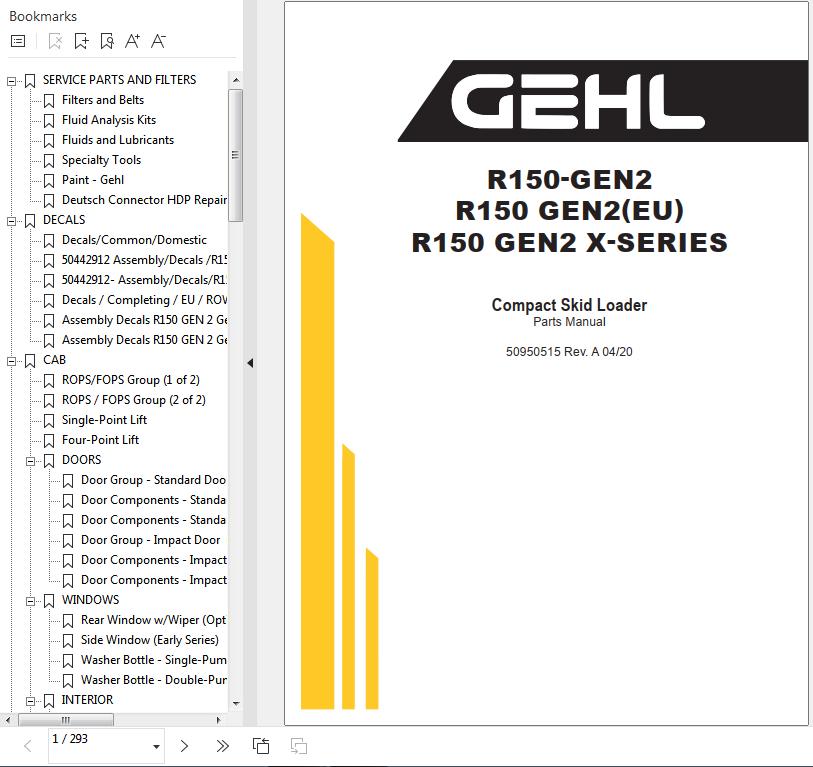Go to the next page arrow
Image resolution: width=813 pixels, height=767 pixels.
tap(184, 746)
